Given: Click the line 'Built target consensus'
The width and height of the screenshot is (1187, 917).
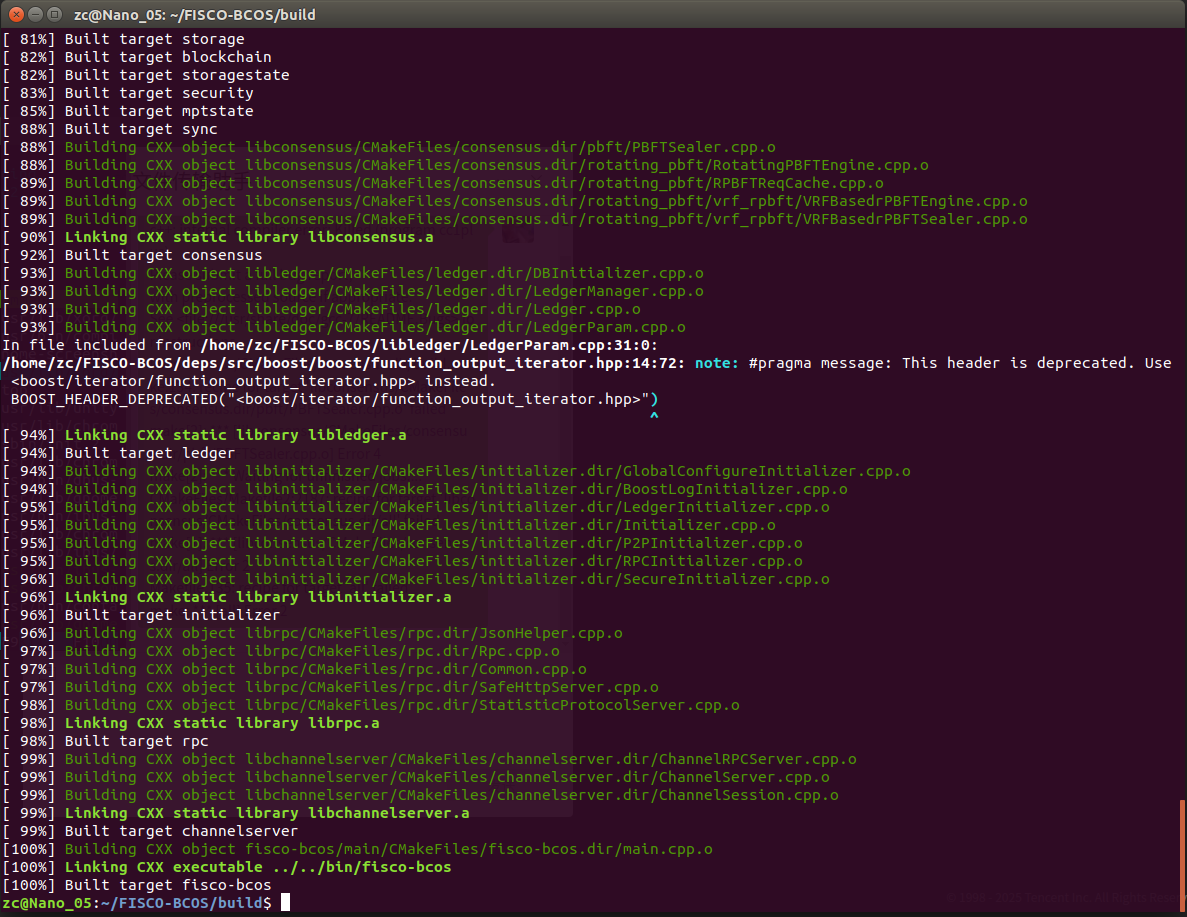Looking at the screenshot, I should point(132,255).
